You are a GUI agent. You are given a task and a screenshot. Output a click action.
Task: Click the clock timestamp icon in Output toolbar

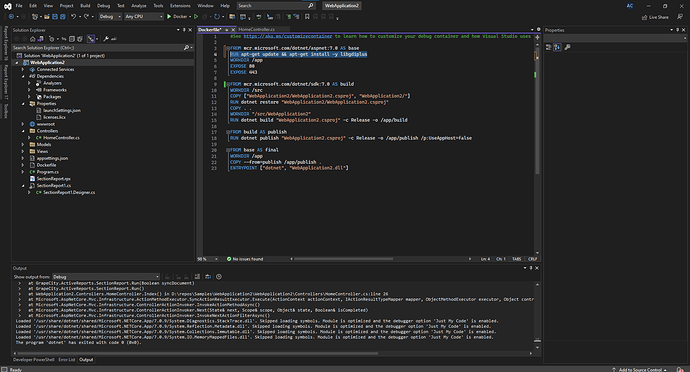coord(219,276)
